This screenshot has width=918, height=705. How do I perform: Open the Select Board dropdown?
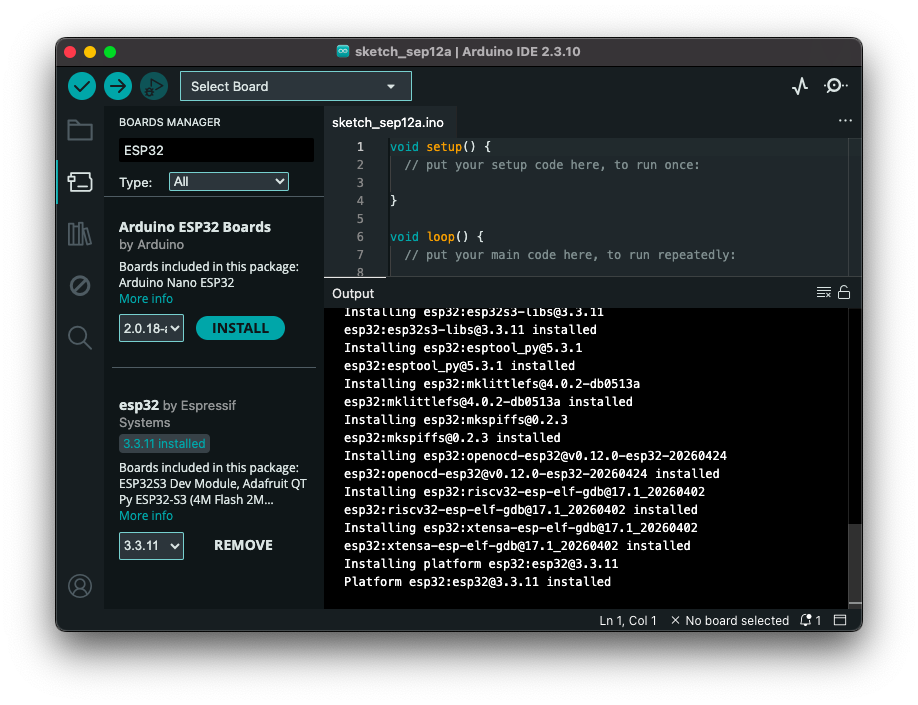pyautogui.click(x=296, y=86)
